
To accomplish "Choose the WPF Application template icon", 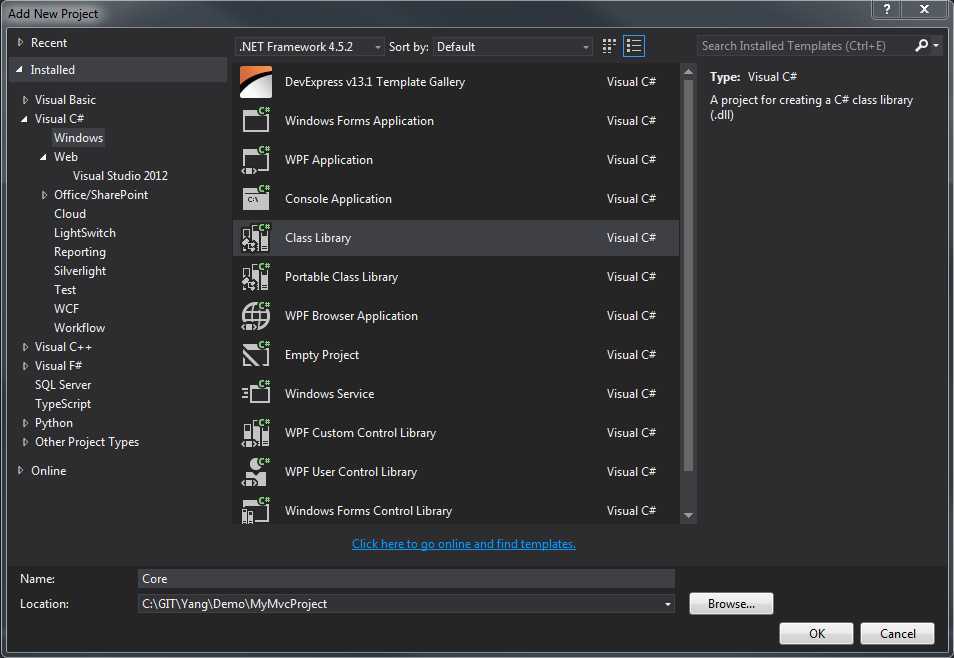I will coord(256,159).
